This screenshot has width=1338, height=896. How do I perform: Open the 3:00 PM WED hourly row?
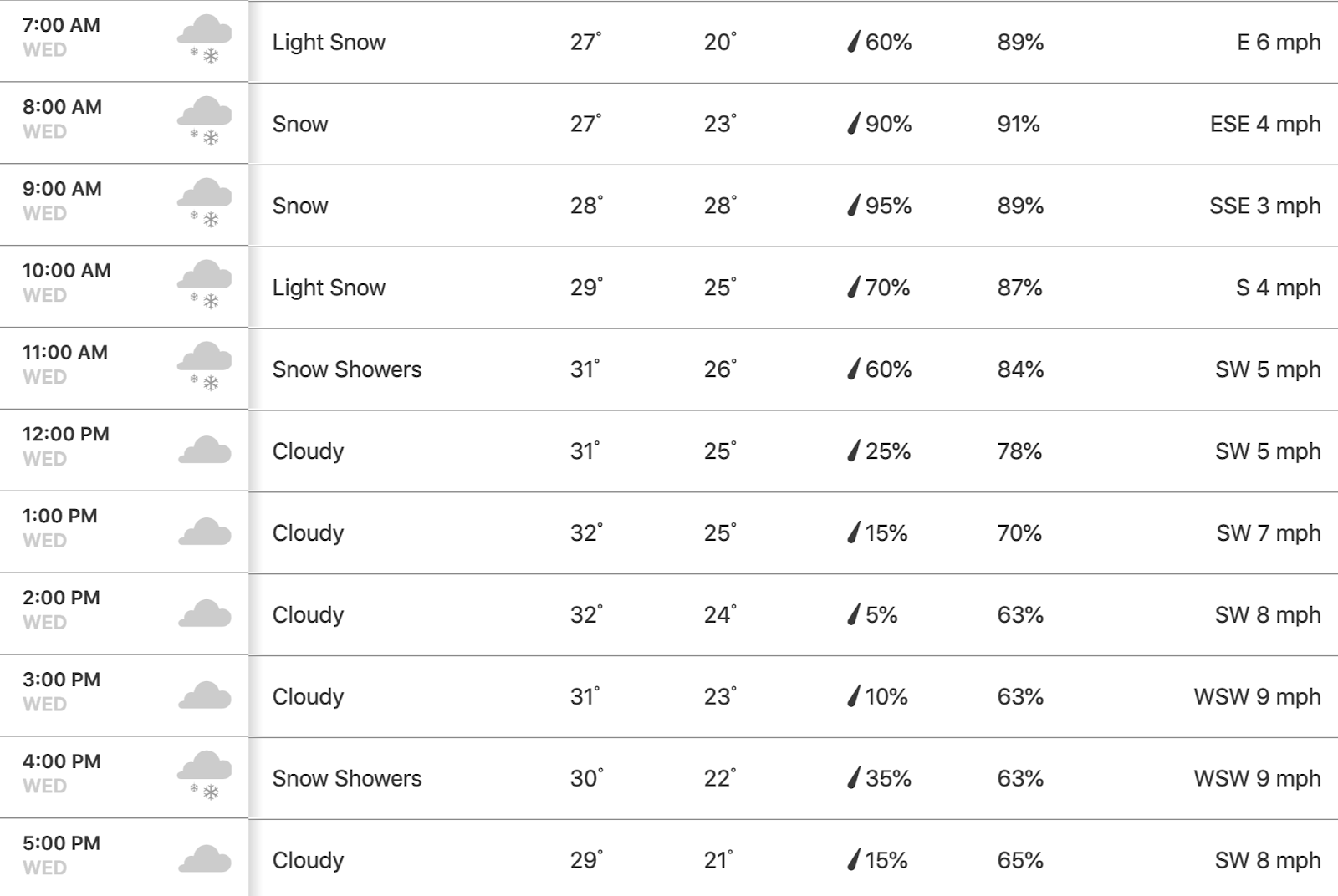(x=669, y=696)
